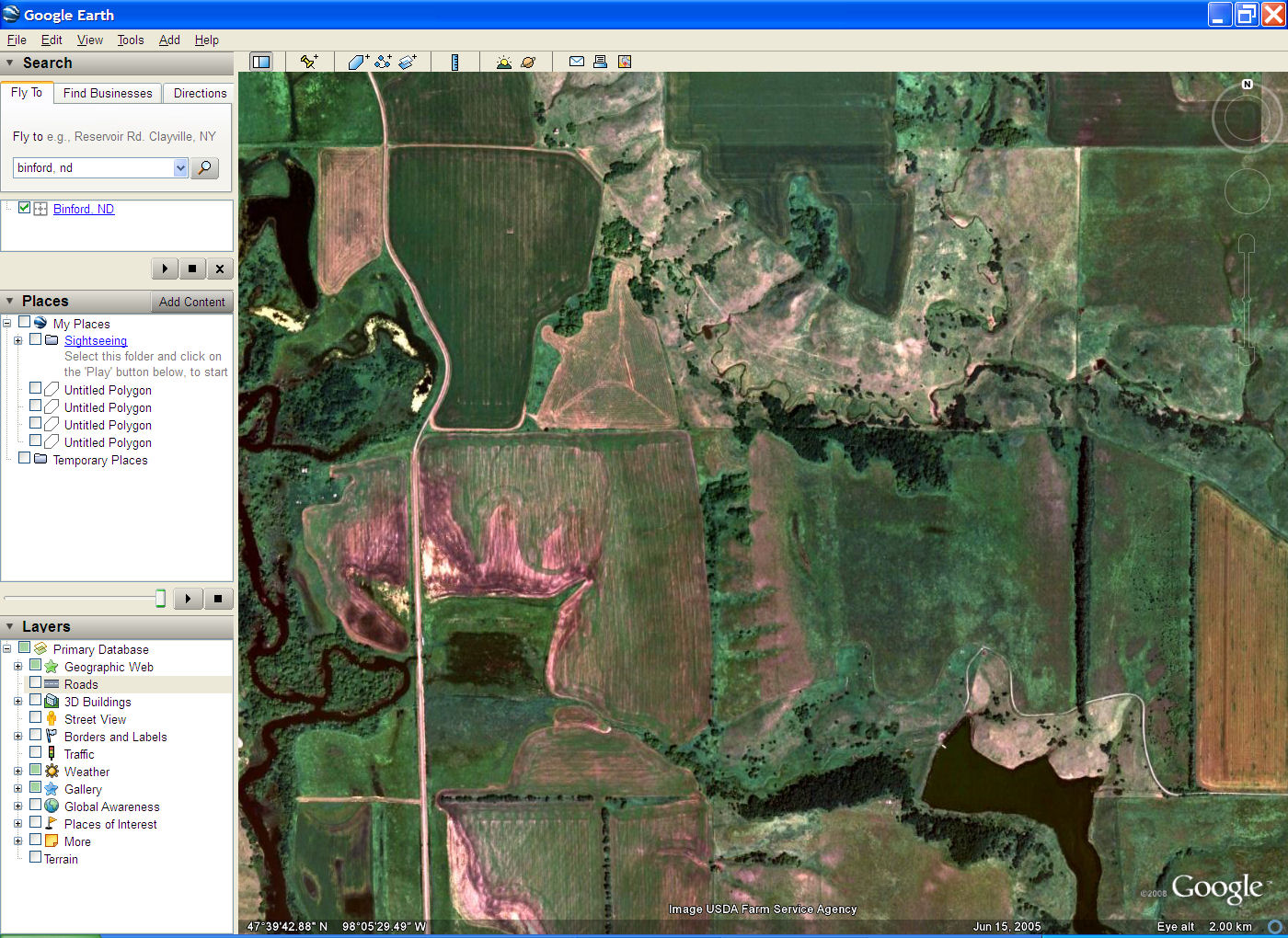The width and height of the screenshot is (1288, 938).
Task: Check the My Places checkbox
Action: click(25, 322)
